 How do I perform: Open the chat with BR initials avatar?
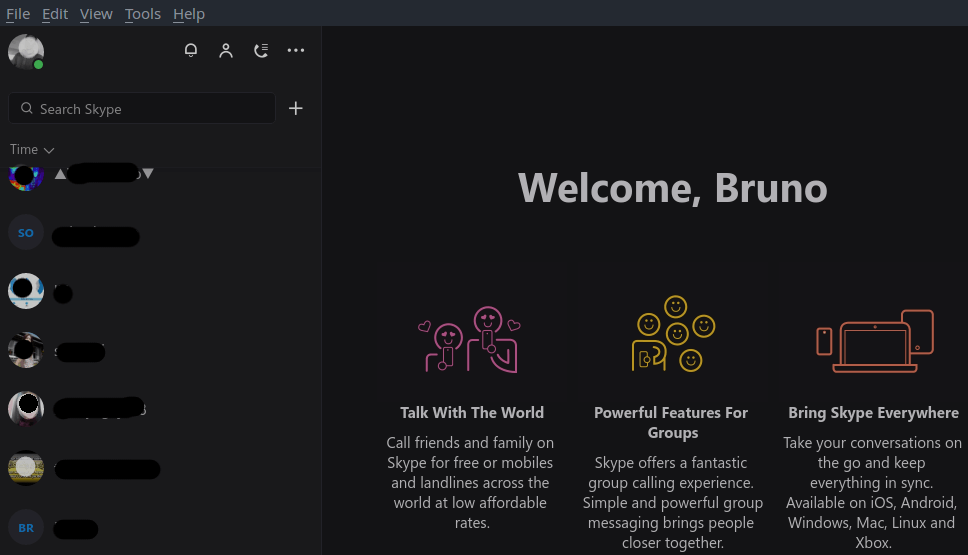161,528
